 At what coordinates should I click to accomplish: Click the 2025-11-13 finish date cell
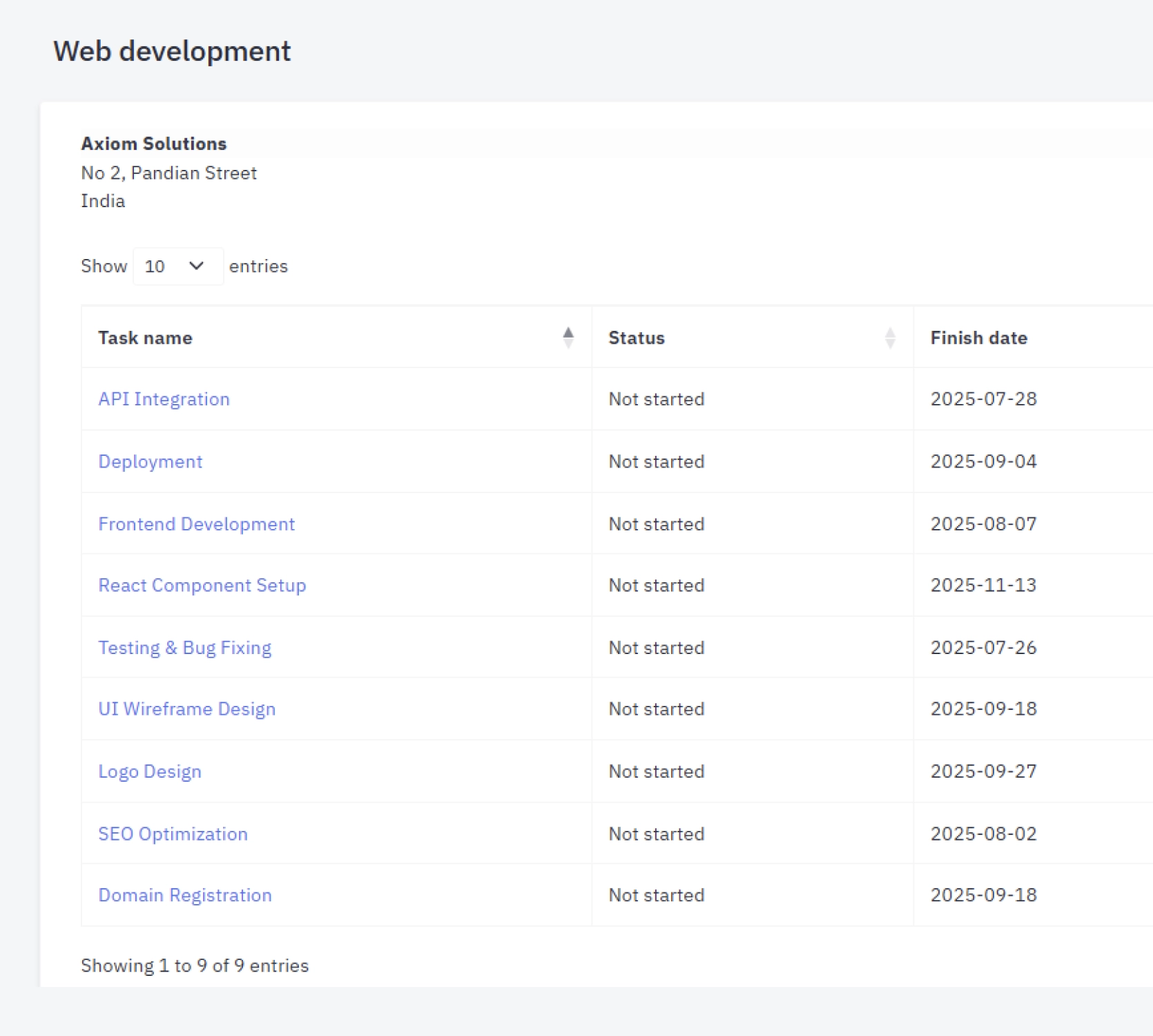983,586
